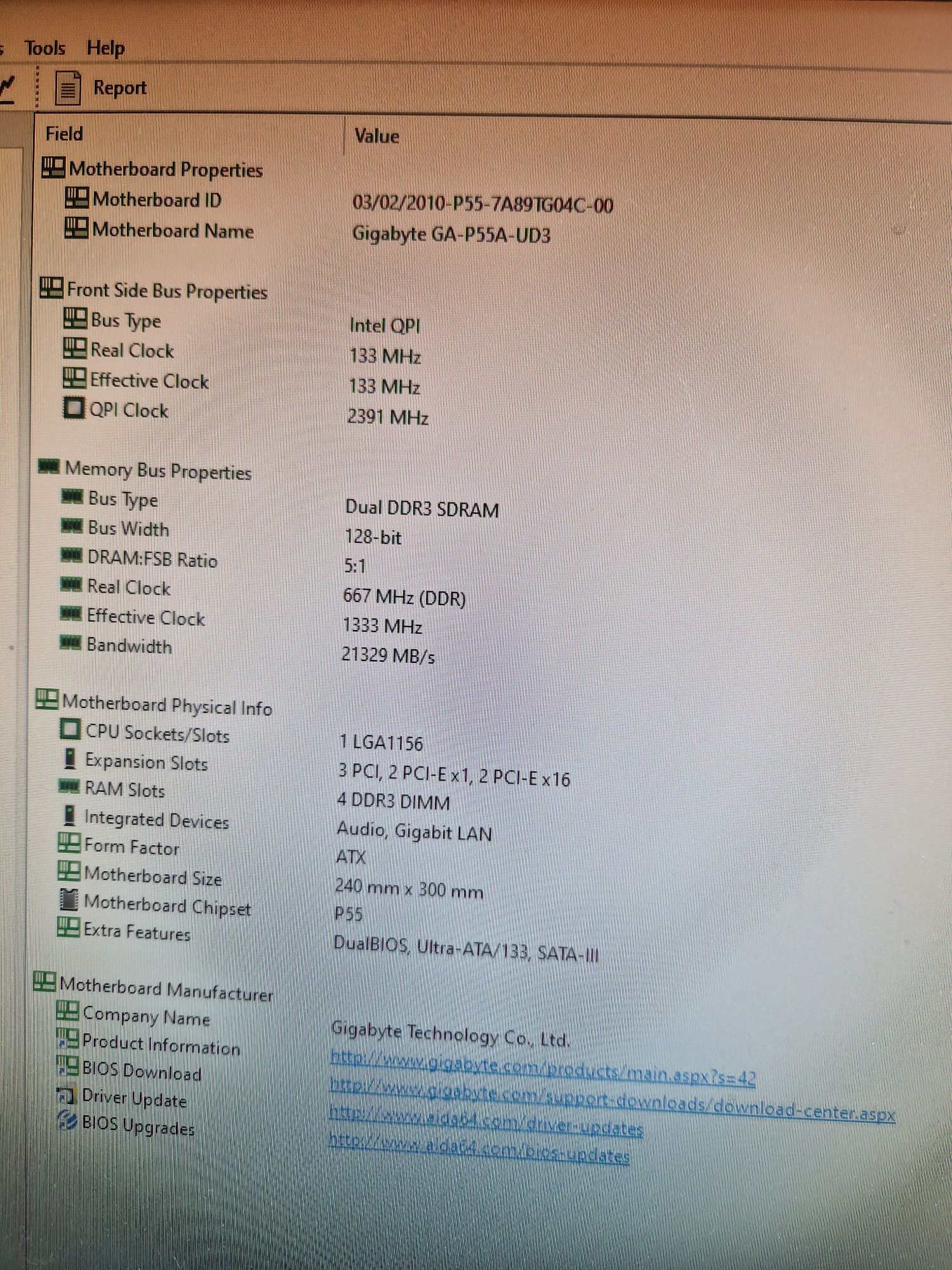Click the Motherboard Manufacturer group icon
This screenshot has height=1270, width=952.
tap(44, 982)
